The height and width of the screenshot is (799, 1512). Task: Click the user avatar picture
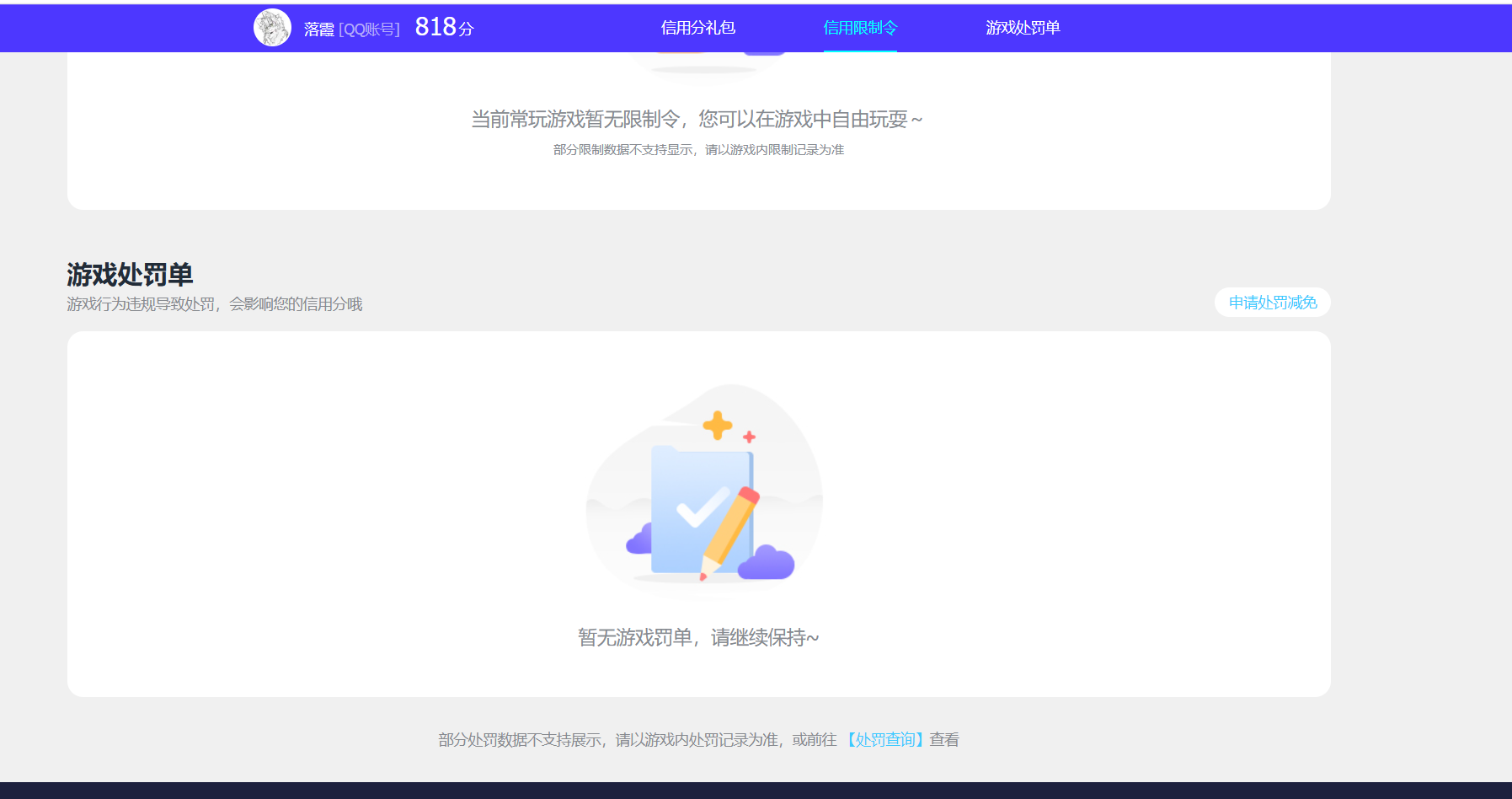point(272,28)
